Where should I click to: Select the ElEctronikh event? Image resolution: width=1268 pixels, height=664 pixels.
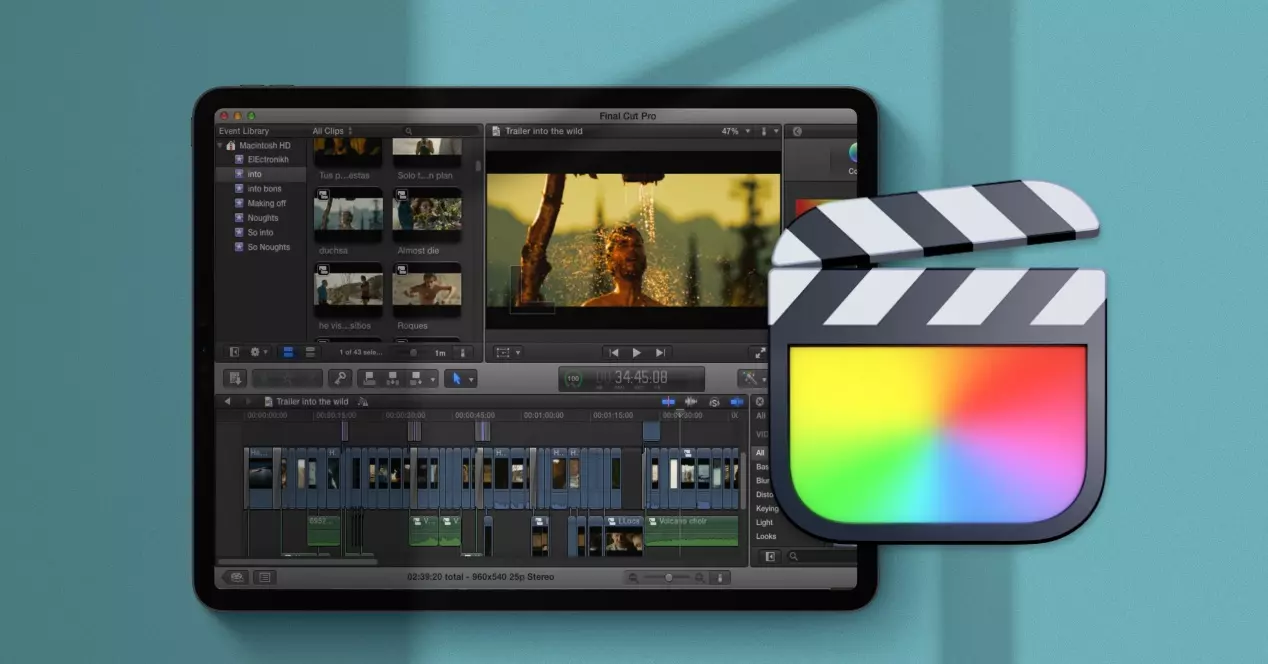click(268, 160)
